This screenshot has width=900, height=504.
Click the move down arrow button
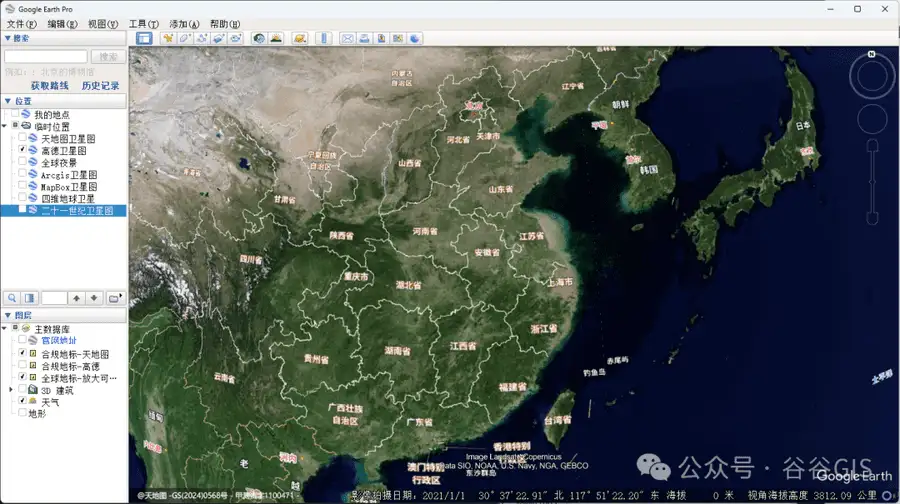click(x=94, y=298)
